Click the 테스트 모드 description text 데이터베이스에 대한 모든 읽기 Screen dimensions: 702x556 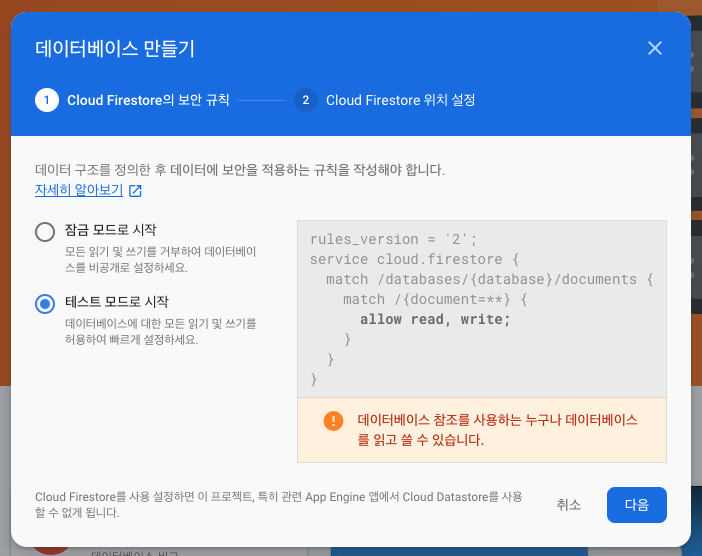[x=160, y=331]
